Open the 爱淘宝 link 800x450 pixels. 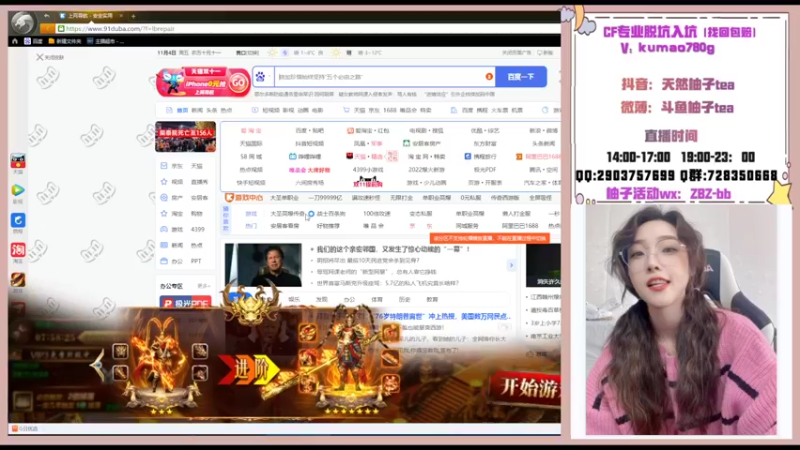click(251, 131)
